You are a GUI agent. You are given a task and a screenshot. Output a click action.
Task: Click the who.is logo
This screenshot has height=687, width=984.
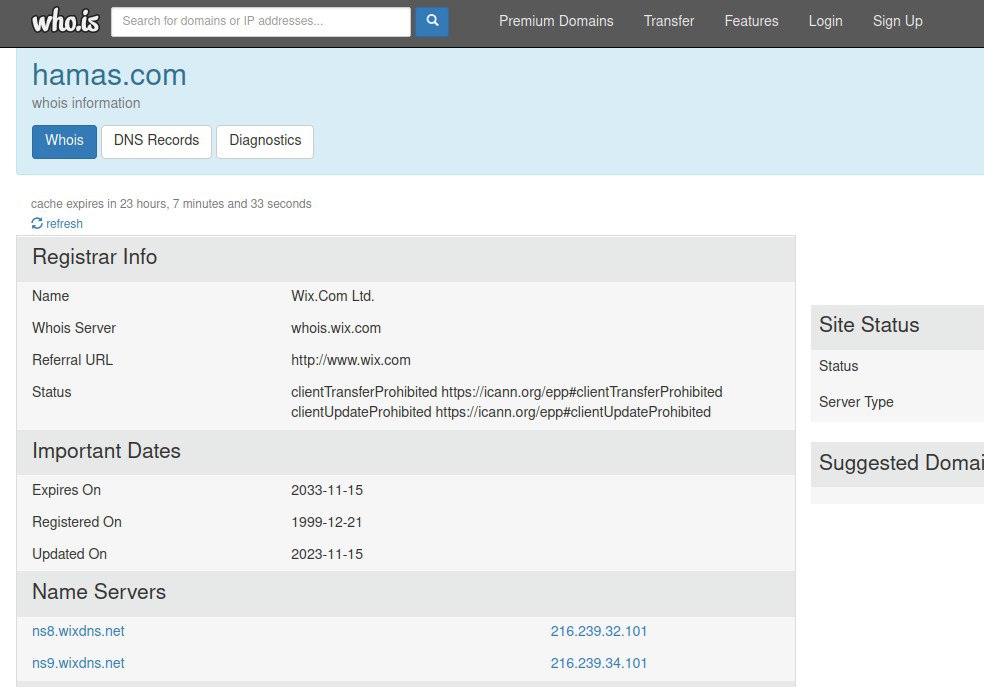(65, 21)
